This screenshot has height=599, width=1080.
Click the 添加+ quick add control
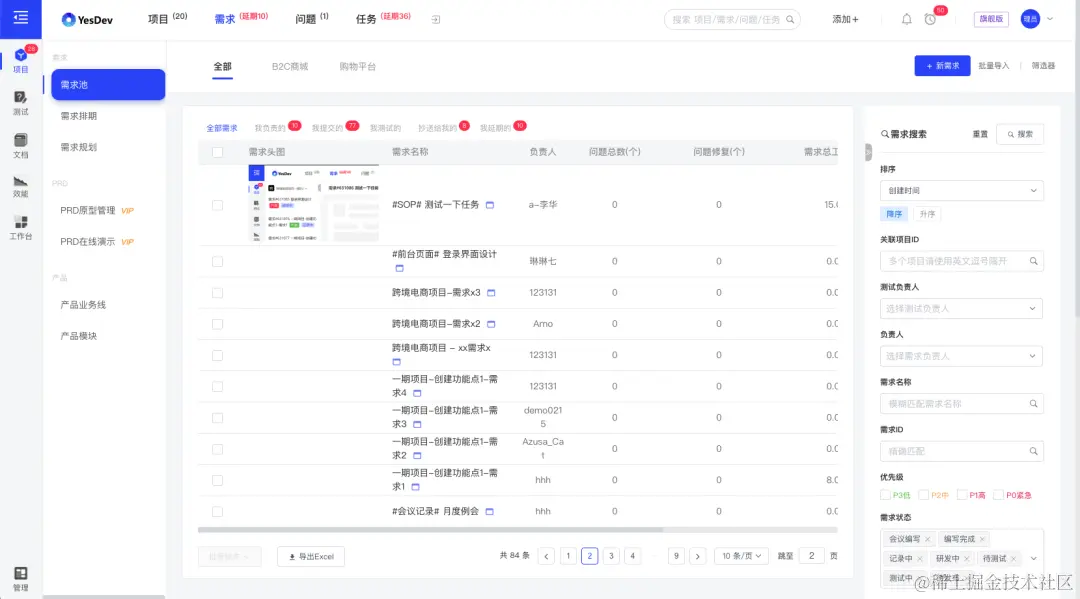845,19
